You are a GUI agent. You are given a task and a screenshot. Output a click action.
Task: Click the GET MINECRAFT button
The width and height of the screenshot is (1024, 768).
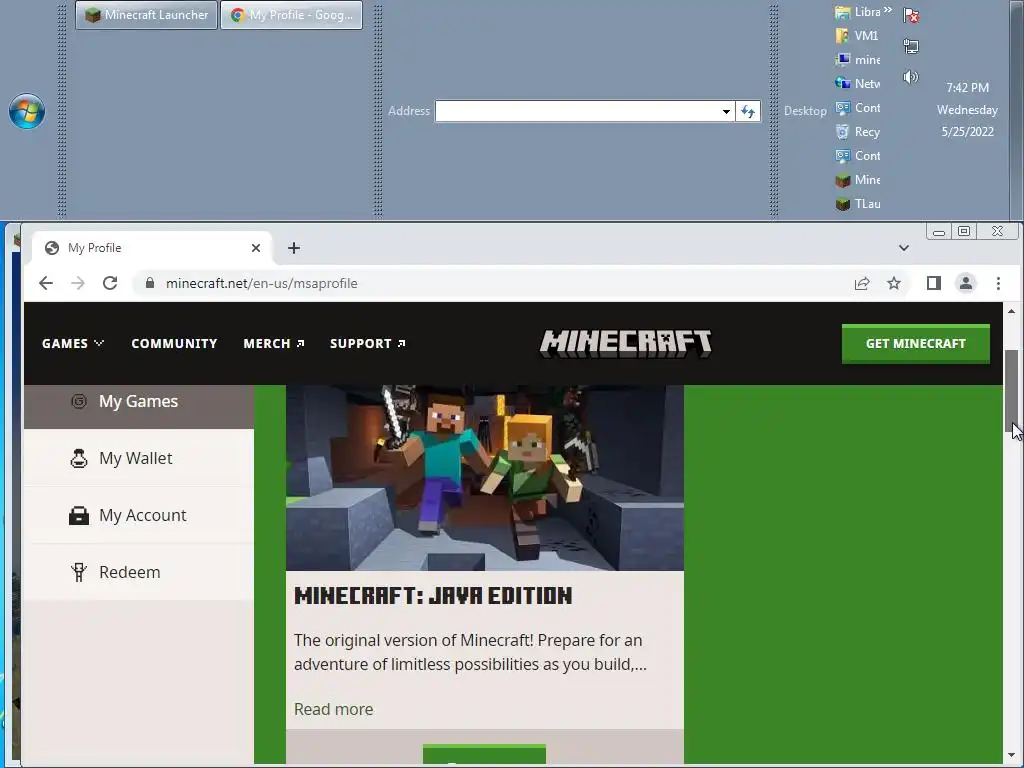tap(916, 344)
